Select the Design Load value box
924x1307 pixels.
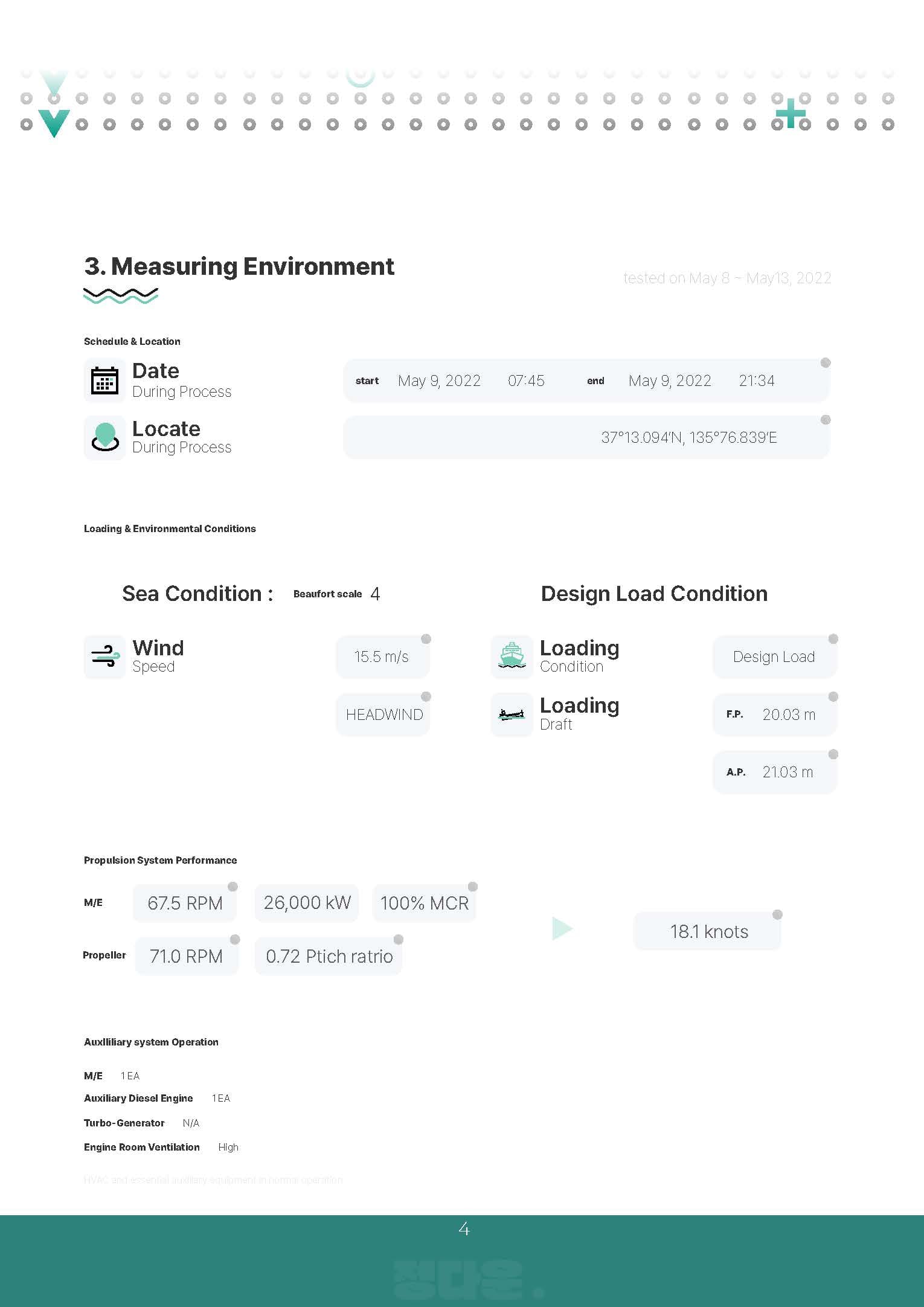[774, 657]
